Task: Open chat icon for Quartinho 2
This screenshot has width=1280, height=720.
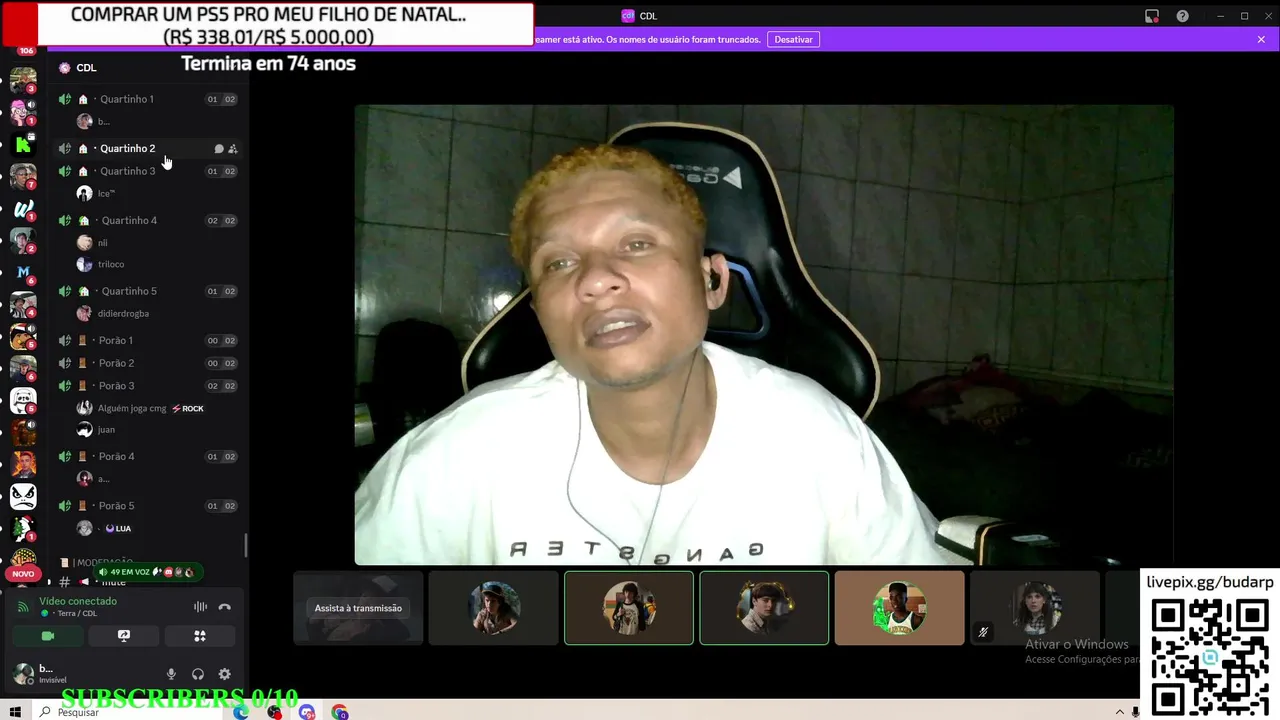Action: (x=219, y=149)
